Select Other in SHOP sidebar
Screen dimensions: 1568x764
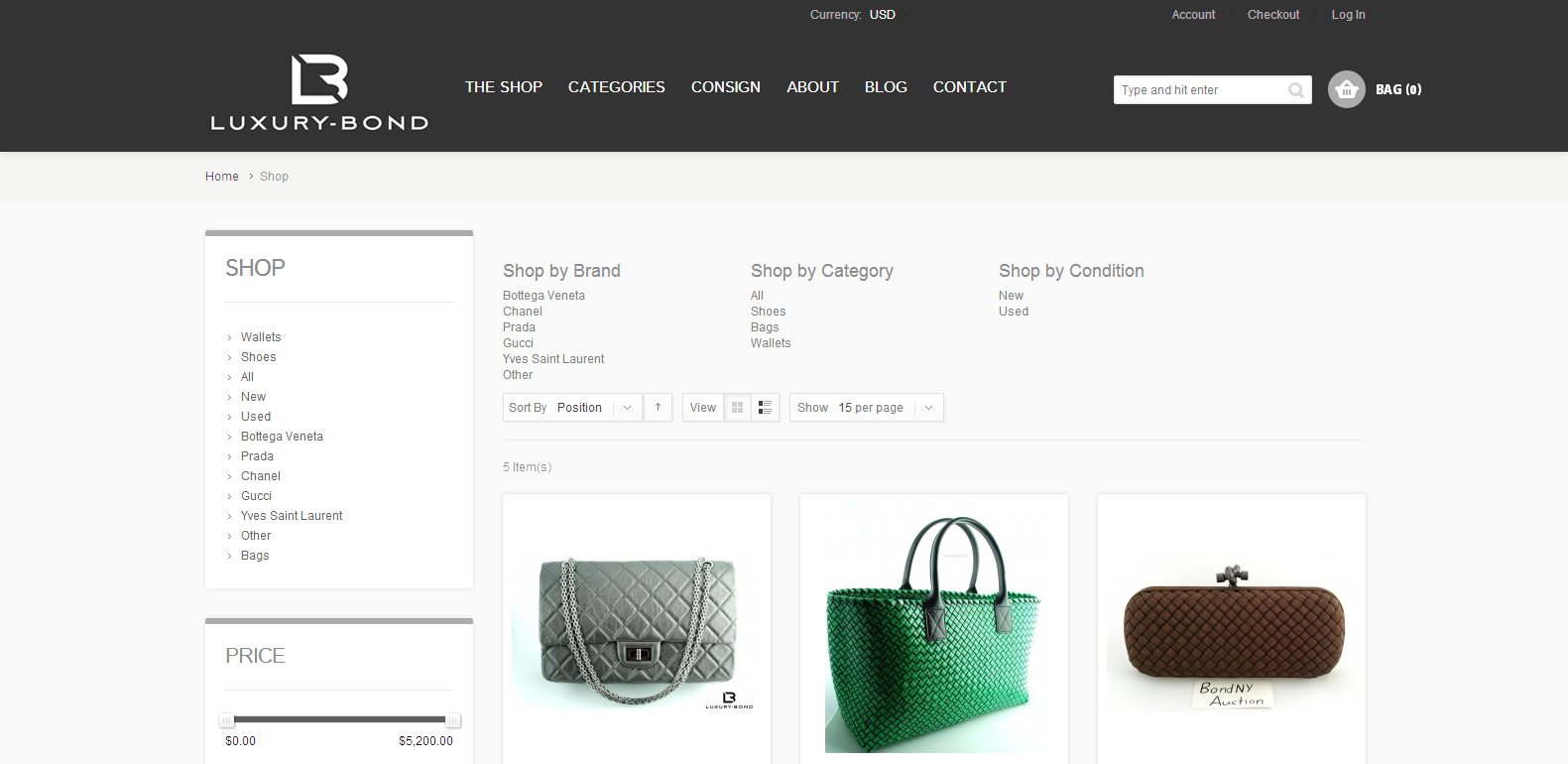tap(256, 536)
